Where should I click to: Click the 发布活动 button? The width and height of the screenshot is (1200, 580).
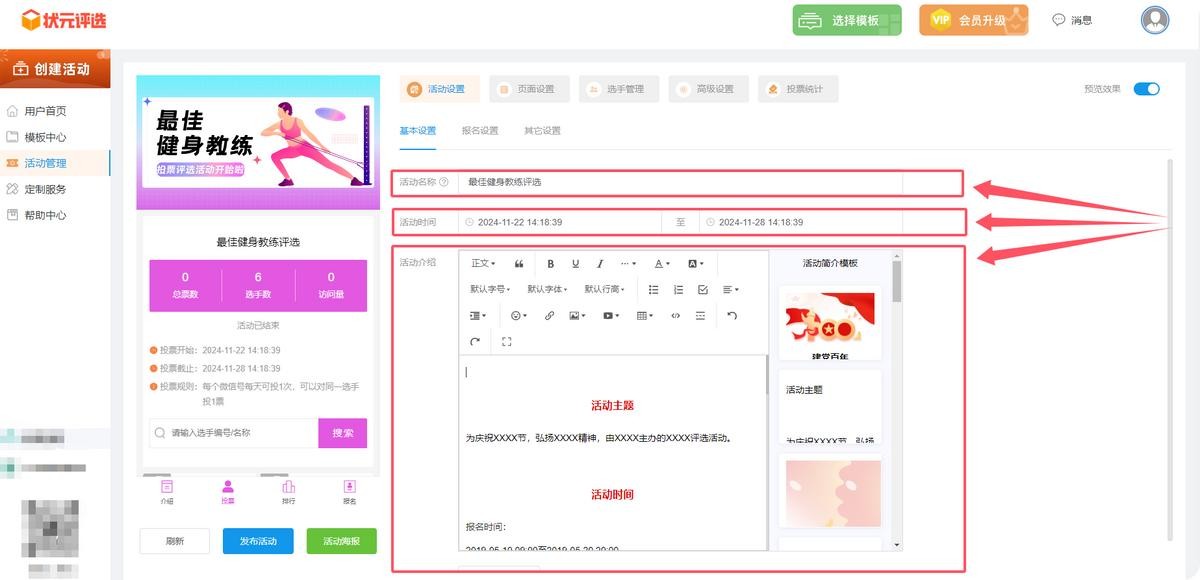tap(258, 541)
